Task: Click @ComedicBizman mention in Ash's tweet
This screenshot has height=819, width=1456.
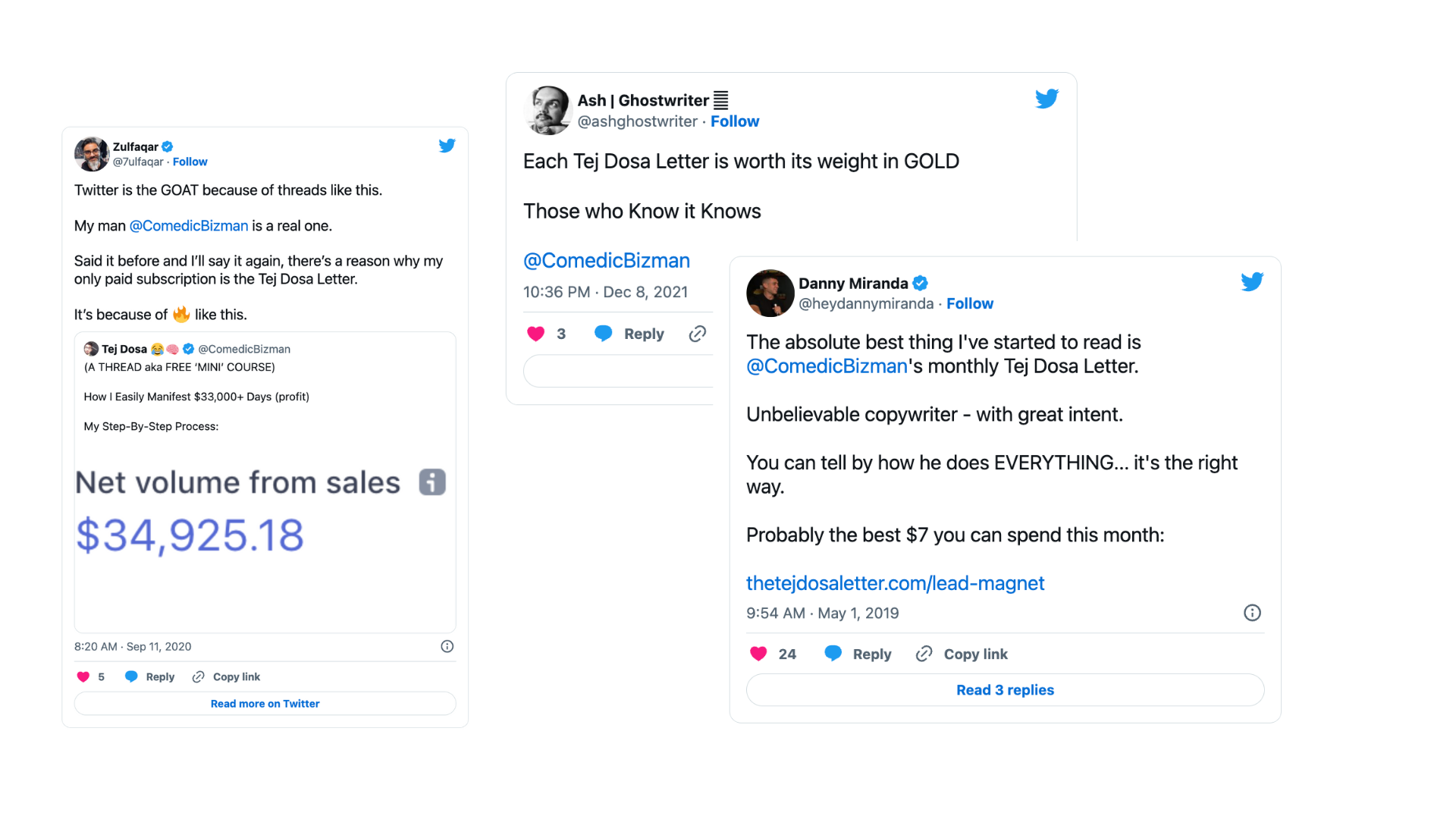Action: 606,260
